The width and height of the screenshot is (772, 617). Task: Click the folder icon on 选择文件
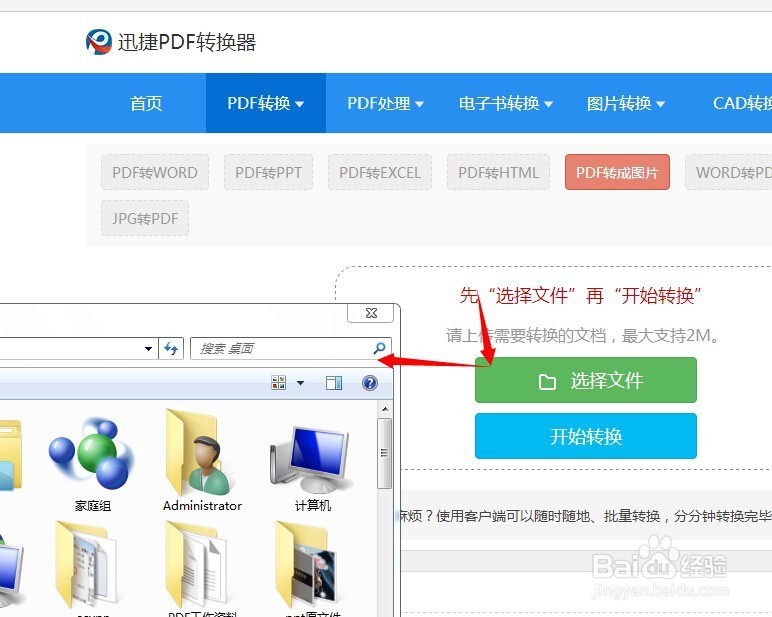click(x=547, y=381)
